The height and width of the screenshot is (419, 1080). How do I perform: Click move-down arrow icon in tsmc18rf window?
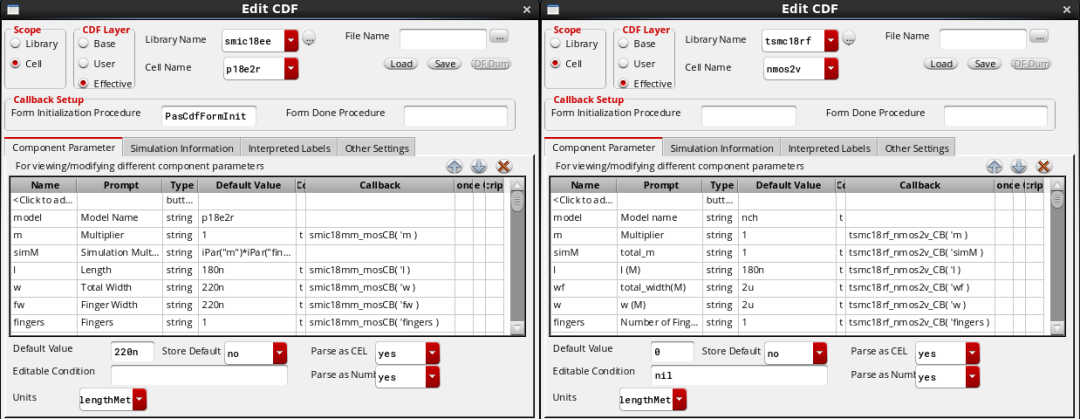pyautogui.click(x=1018, y=167)
